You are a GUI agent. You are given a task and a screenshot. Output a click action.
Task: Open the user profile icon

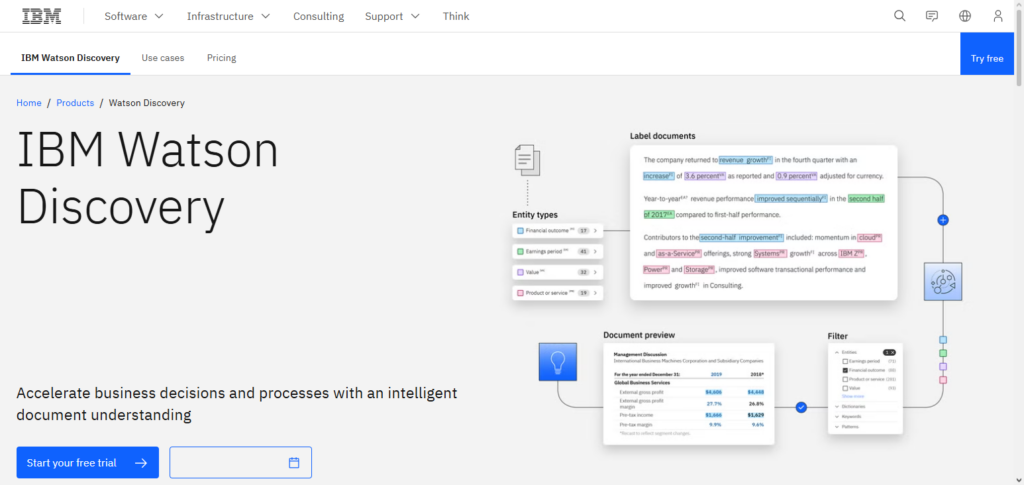coord(997,16)
